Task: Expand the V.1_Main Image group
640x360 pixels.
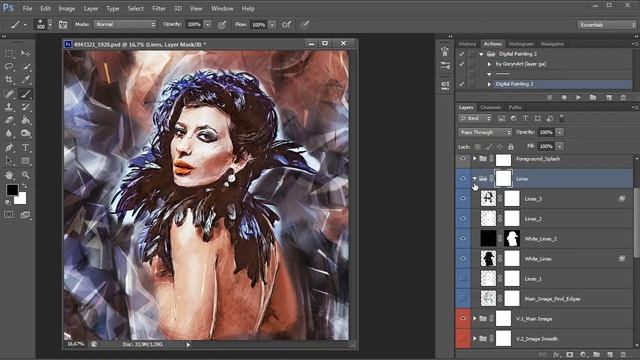Action: 475,319
